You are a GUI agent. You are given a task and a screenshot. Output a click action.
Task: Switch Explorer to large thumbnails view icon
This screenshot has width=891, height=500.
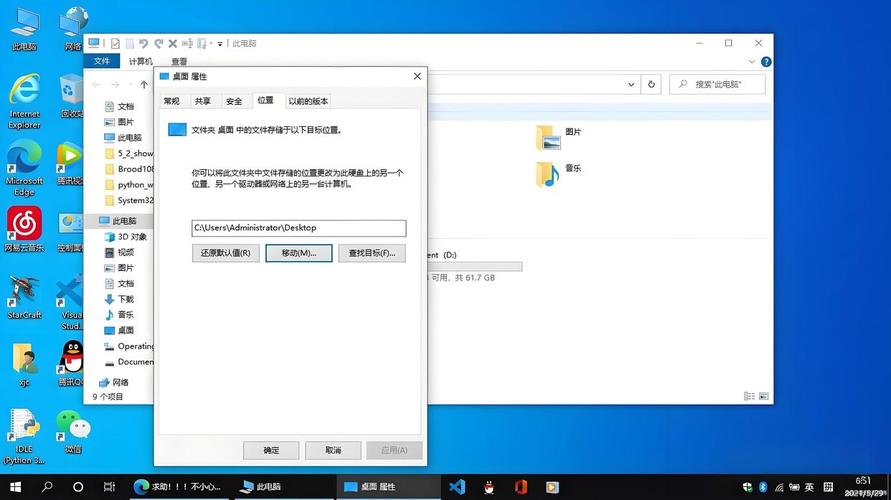pos(764,396)
